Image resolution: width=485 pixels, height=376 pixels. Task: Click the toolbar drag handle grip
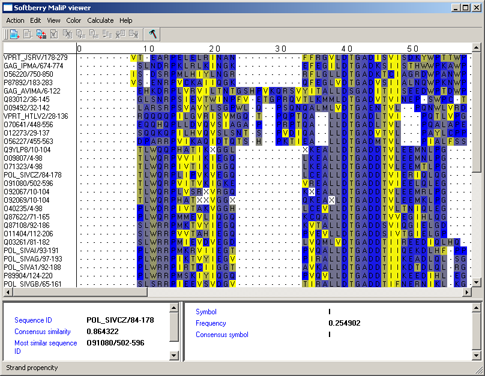5,34
